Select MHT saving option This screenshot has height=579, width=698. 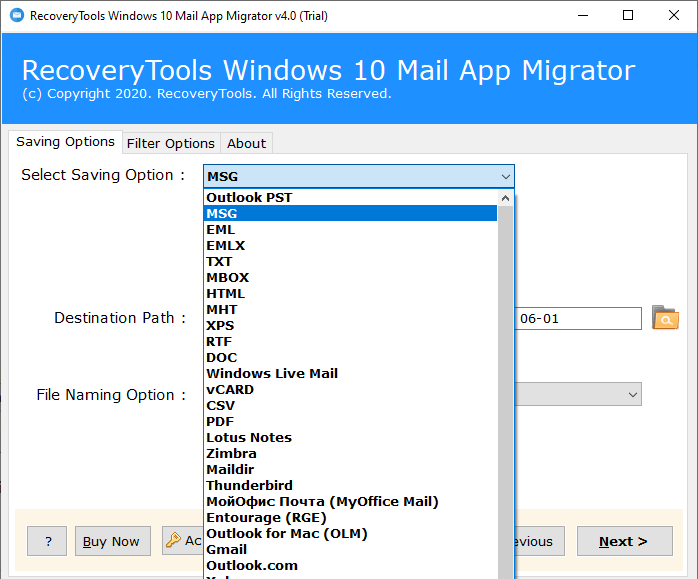350,309
